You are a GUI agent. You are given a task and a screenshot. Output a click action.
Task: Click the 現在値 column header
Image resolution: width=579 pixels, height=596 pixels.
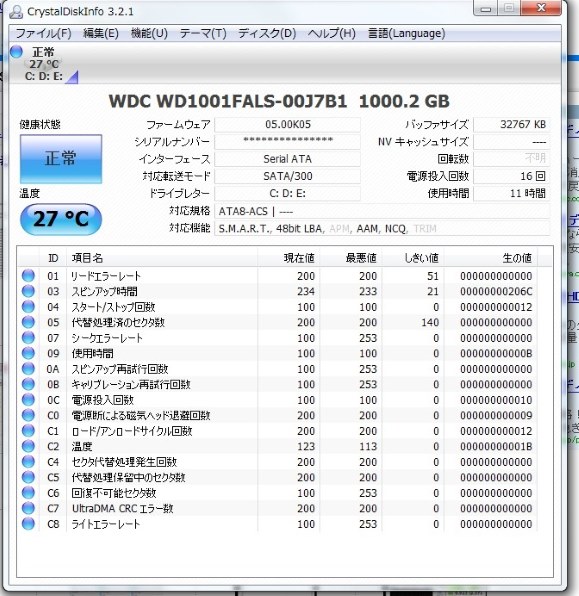(289, 258)
